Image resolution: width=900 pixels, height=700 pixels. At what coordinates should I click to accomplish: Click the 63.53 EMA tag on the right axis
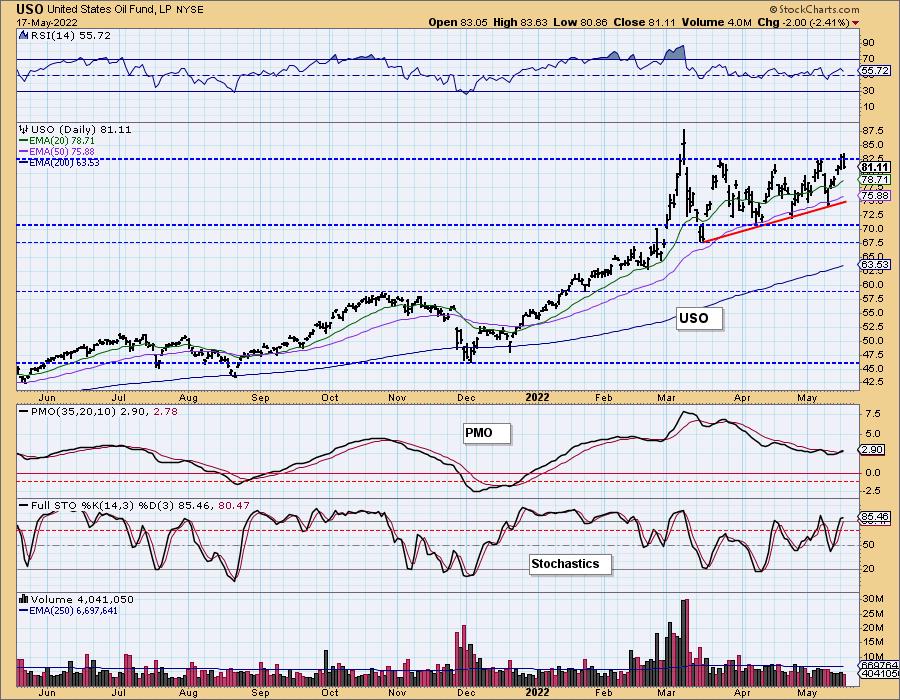(x=876, y=265)
